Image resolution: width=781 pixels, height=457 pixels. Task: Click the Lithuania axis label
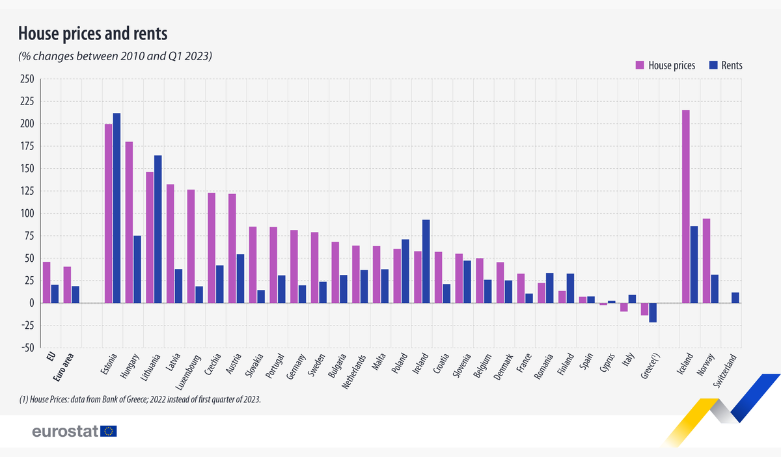click(150, 367)
